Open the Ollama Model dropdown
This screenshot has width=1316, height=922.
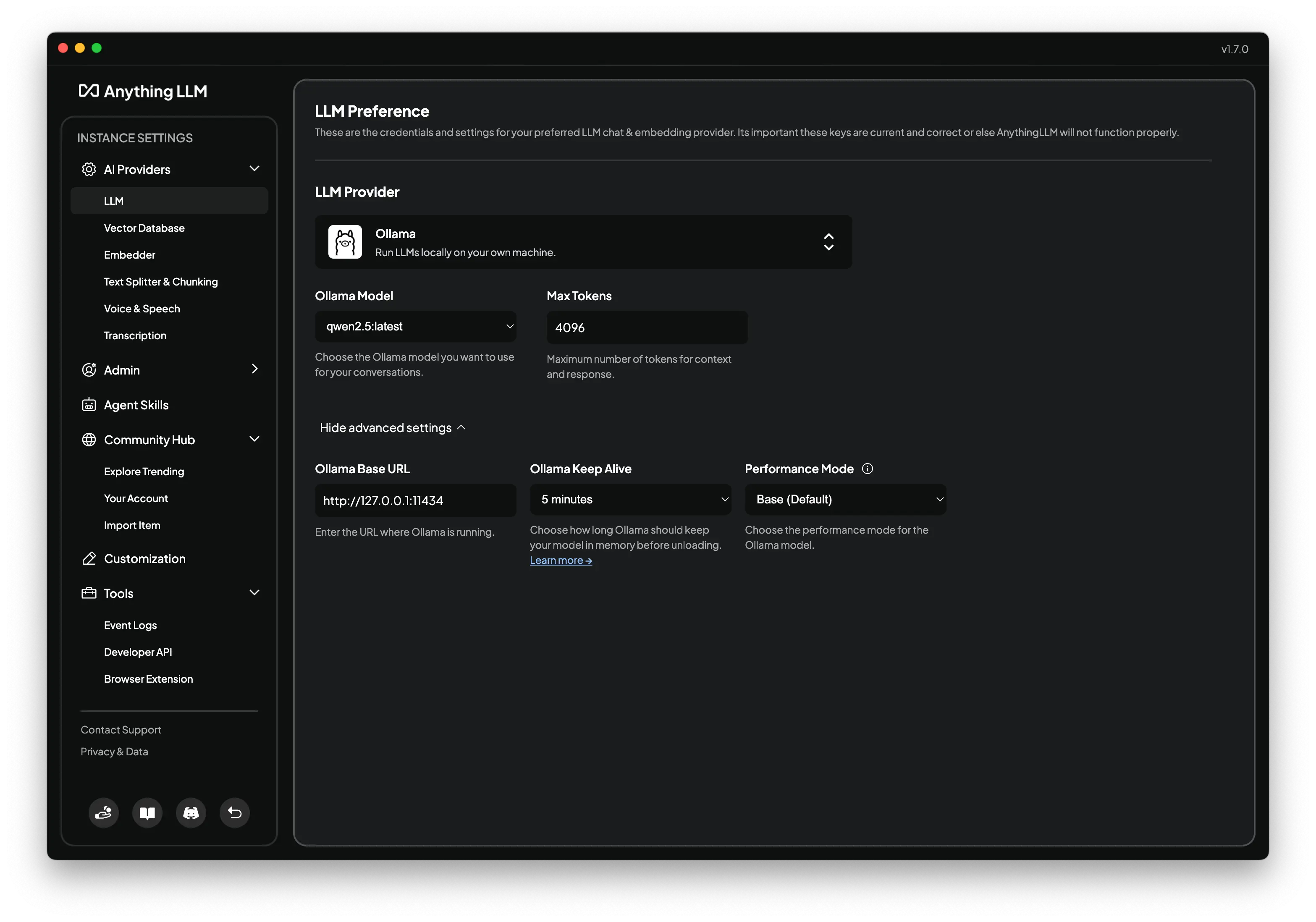point(416,327)
